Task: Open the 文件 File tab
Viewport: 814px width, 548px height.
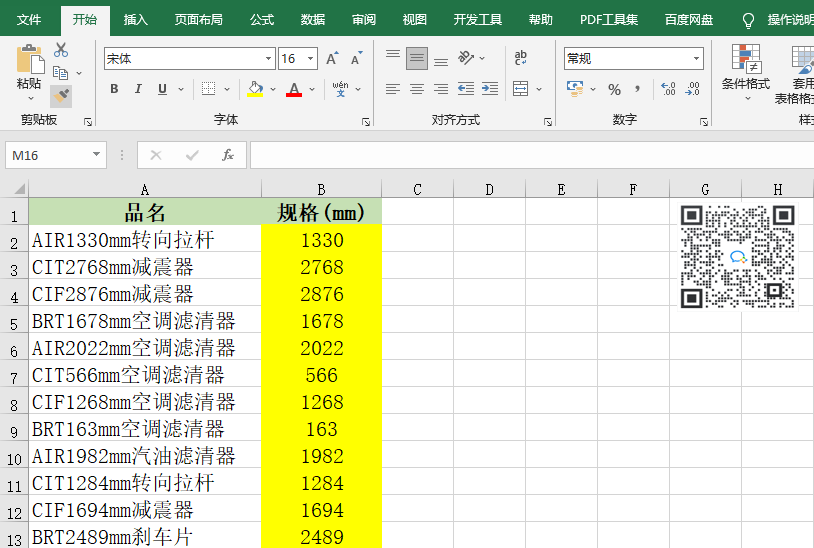Action: click(29, 20)
